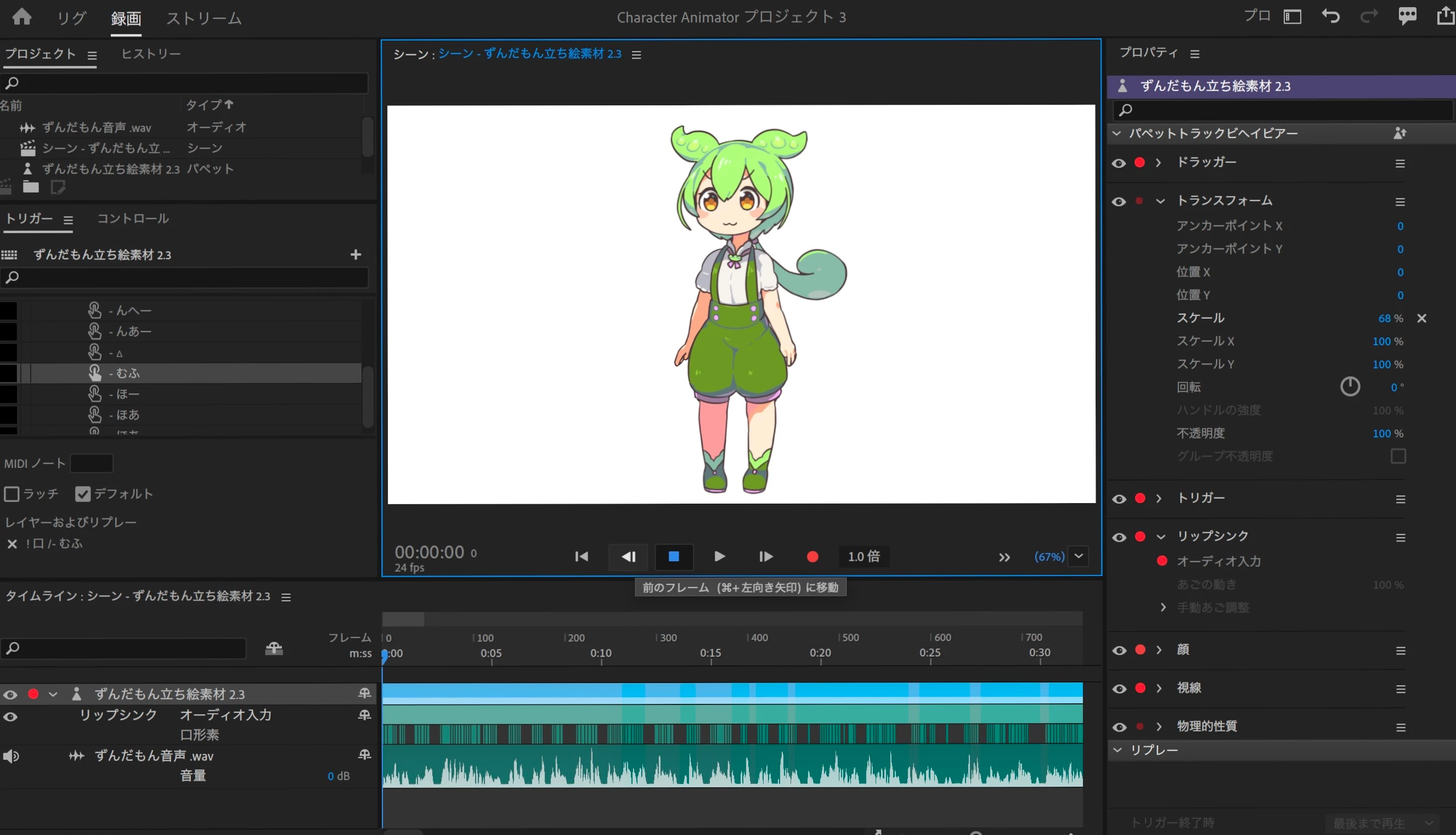The width and height of the screenshot is (1456, 835).
Task: Hide the ドラッガー behavior with eye icon
Action: pyautogui.click(x=1119, y=163)
